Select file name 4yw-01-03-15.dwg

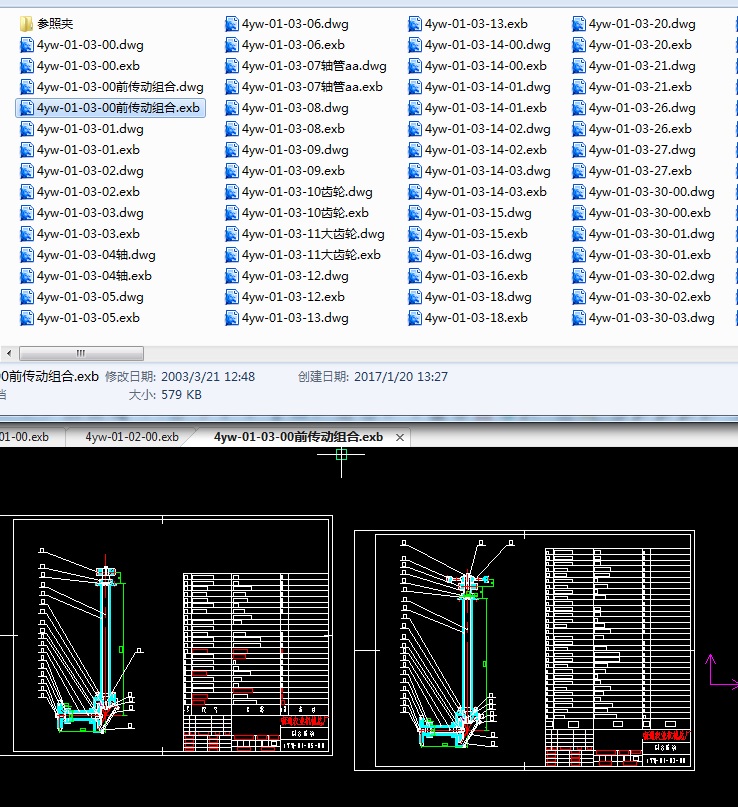[479, 213]
